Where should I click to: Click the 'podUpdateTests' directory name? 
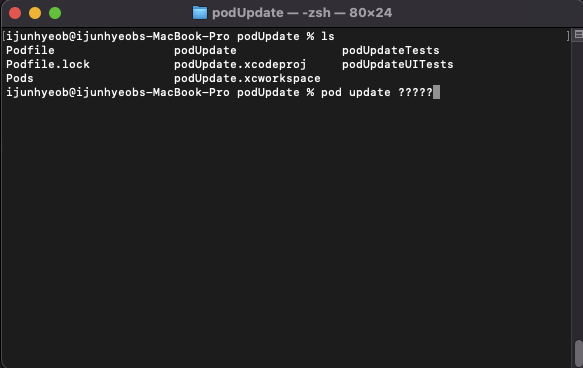click(x=391, y=50)
